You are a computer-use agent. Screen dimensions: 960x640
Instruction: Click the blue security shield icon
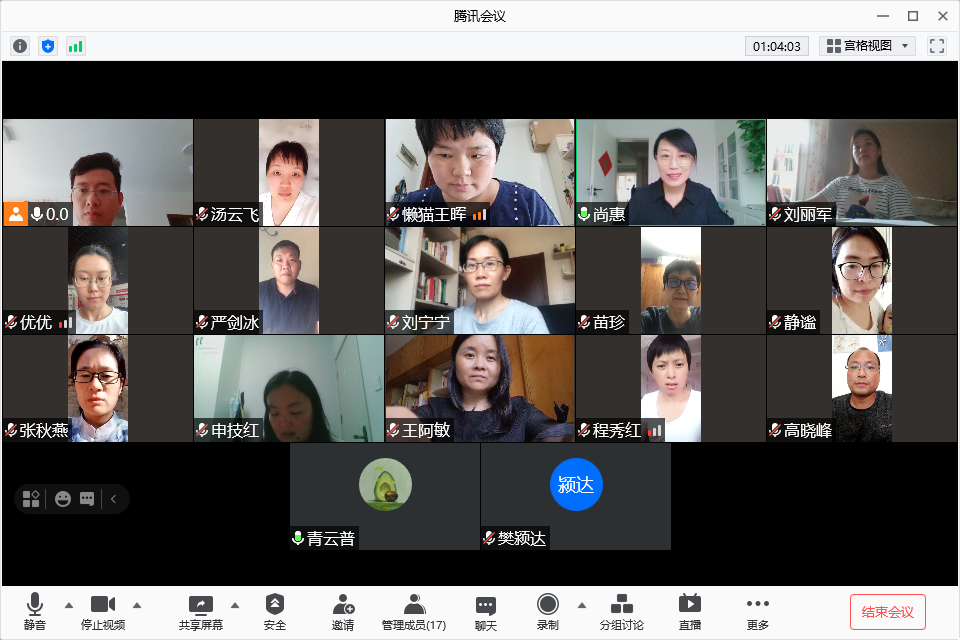[x=48, y=46]
